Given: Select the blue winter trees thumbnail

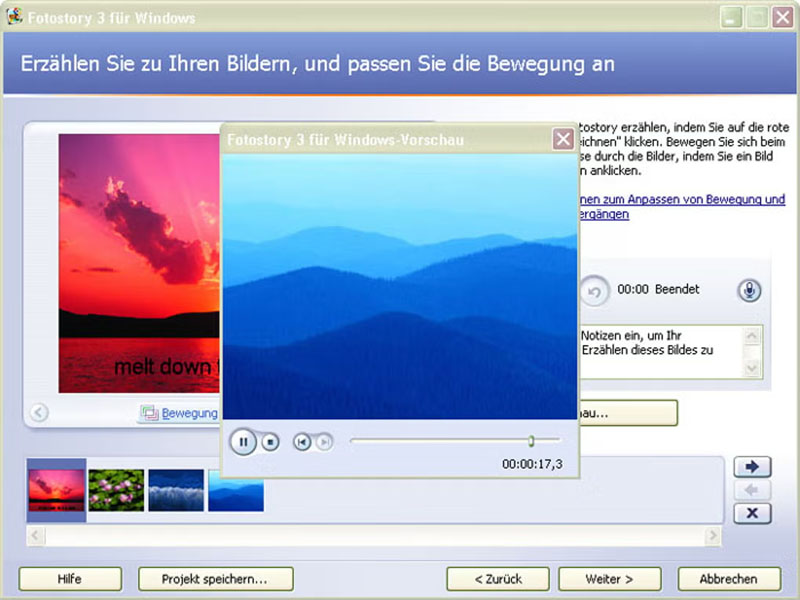Looking at the screenshot, I should (x=176, y=490).
